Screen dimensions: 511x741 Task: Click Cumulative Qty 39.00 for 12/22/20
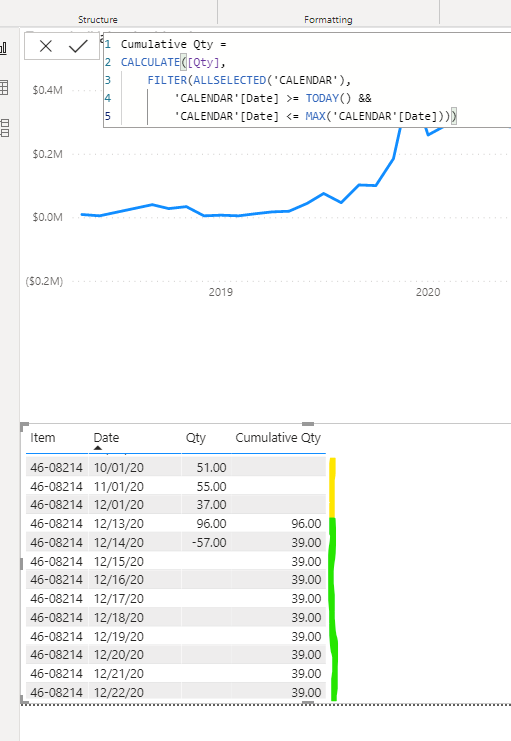(306, 692)
